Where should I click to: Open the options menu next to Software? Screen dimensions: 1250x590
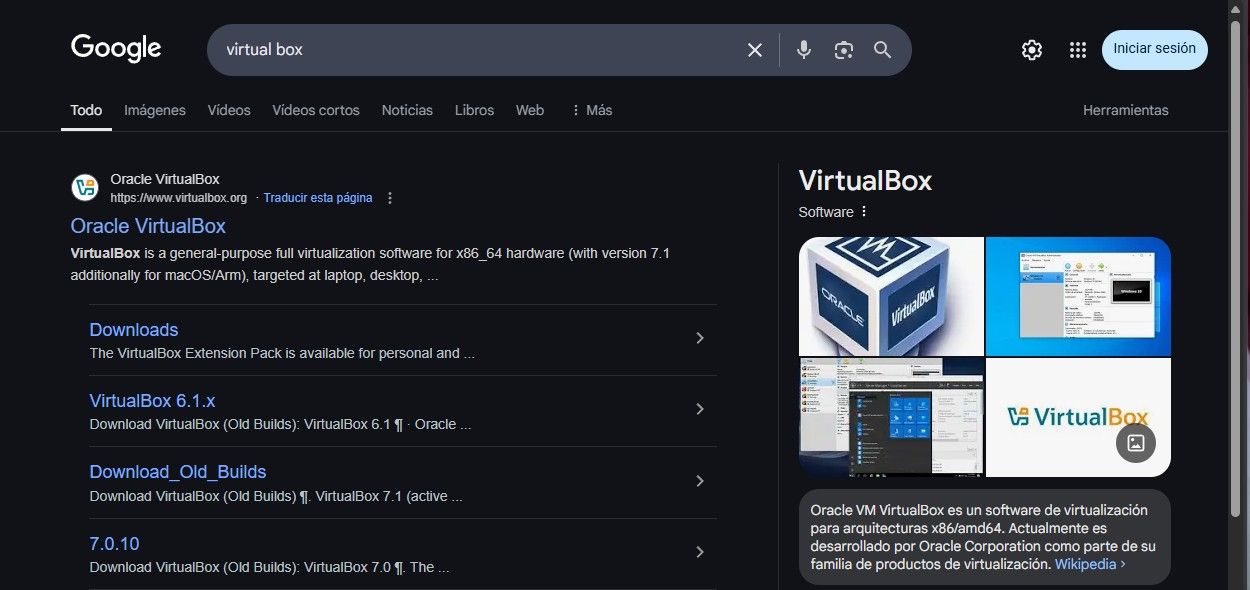[x=864, y=212]
